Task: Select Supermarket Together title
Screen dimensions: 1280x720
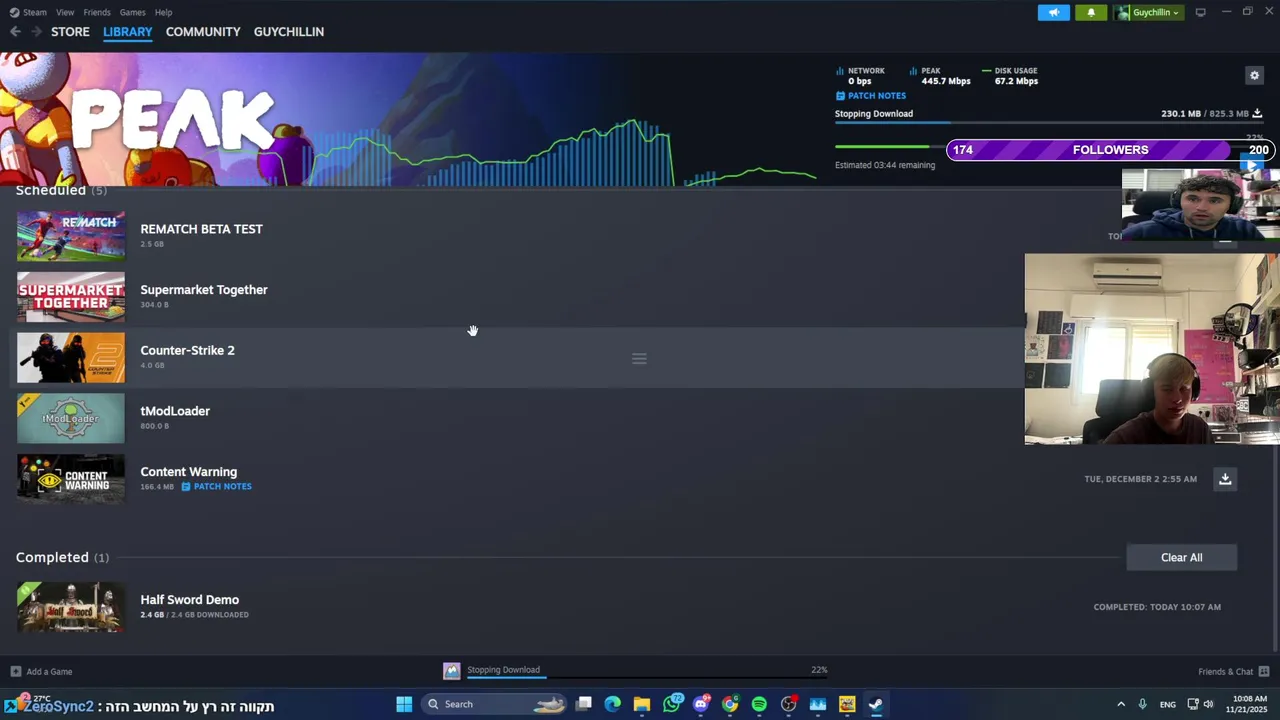Action: click(x=204, y=290)
